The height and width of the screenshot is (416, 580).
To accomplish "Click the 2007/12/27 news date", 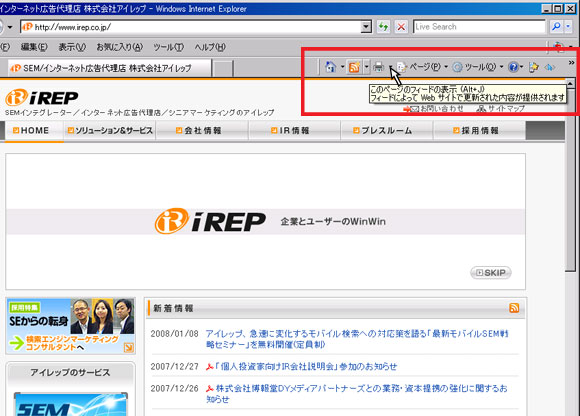I will 174,366.
